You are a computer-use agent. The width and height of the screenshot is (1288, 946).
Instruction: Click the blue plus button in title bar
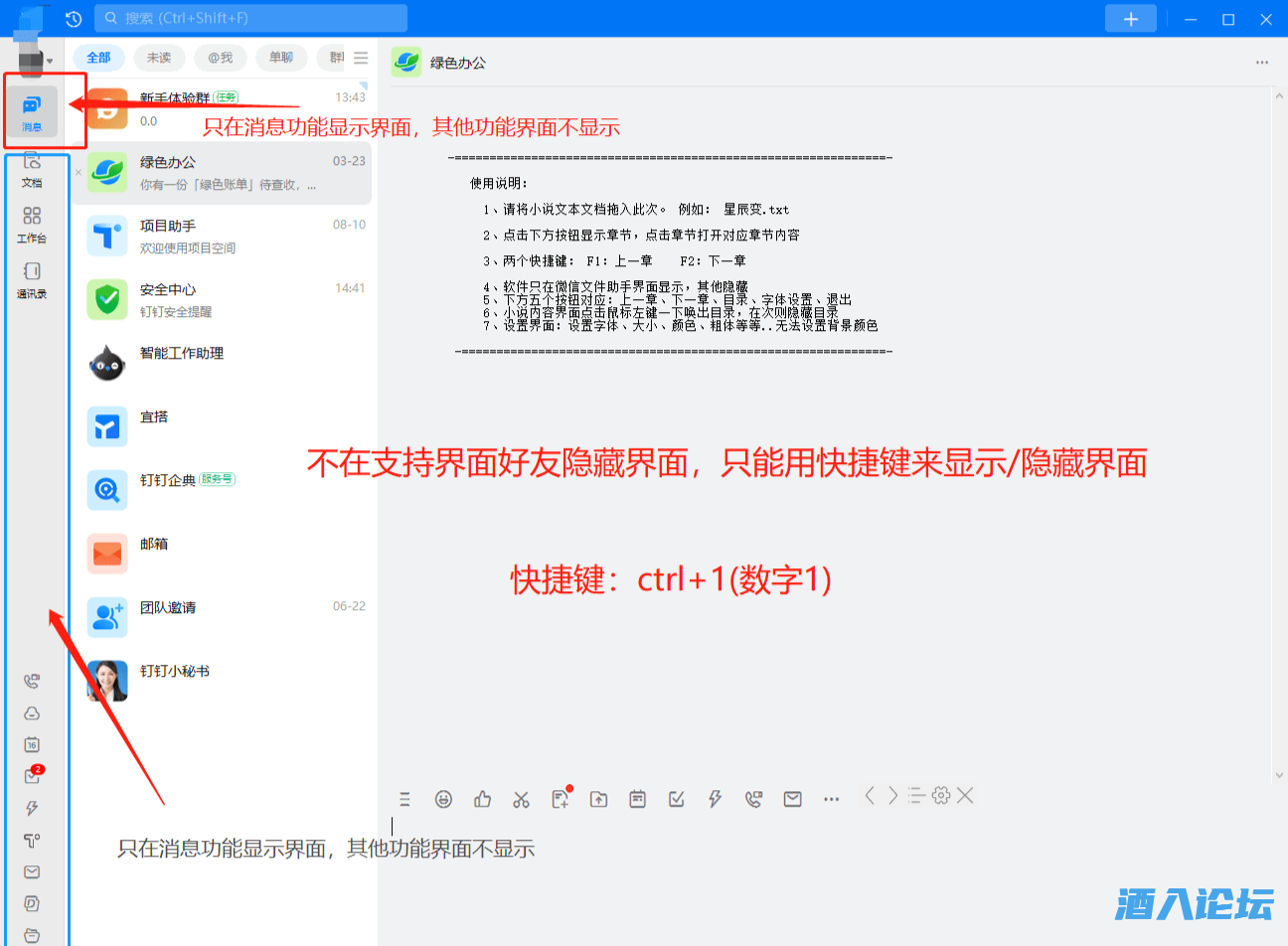click(1131, 19)
